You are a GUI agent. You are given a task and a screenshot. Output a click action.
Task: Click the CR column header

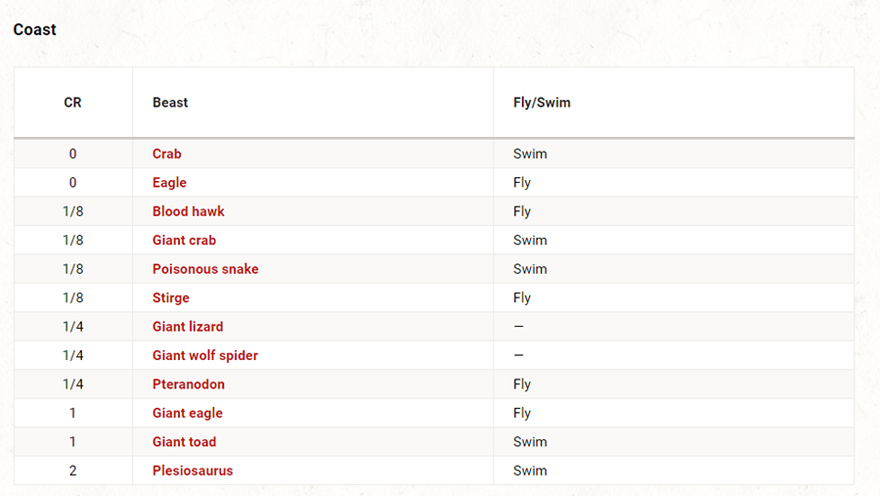[x=73, y=103]
